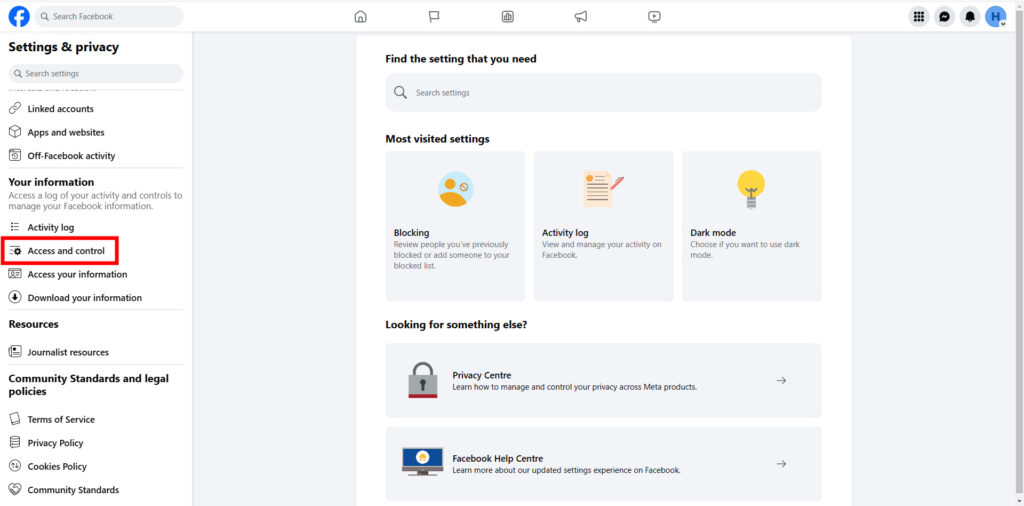1024x506 pixels.
Task: Click the Access and control gear icon
Action: [16, 251]
